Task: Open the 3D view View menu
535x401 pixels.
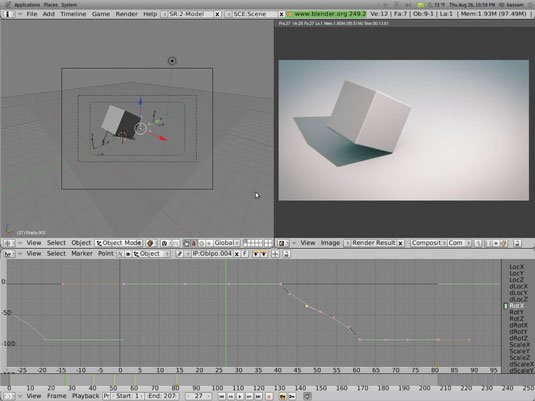Action: pos(34,243)
